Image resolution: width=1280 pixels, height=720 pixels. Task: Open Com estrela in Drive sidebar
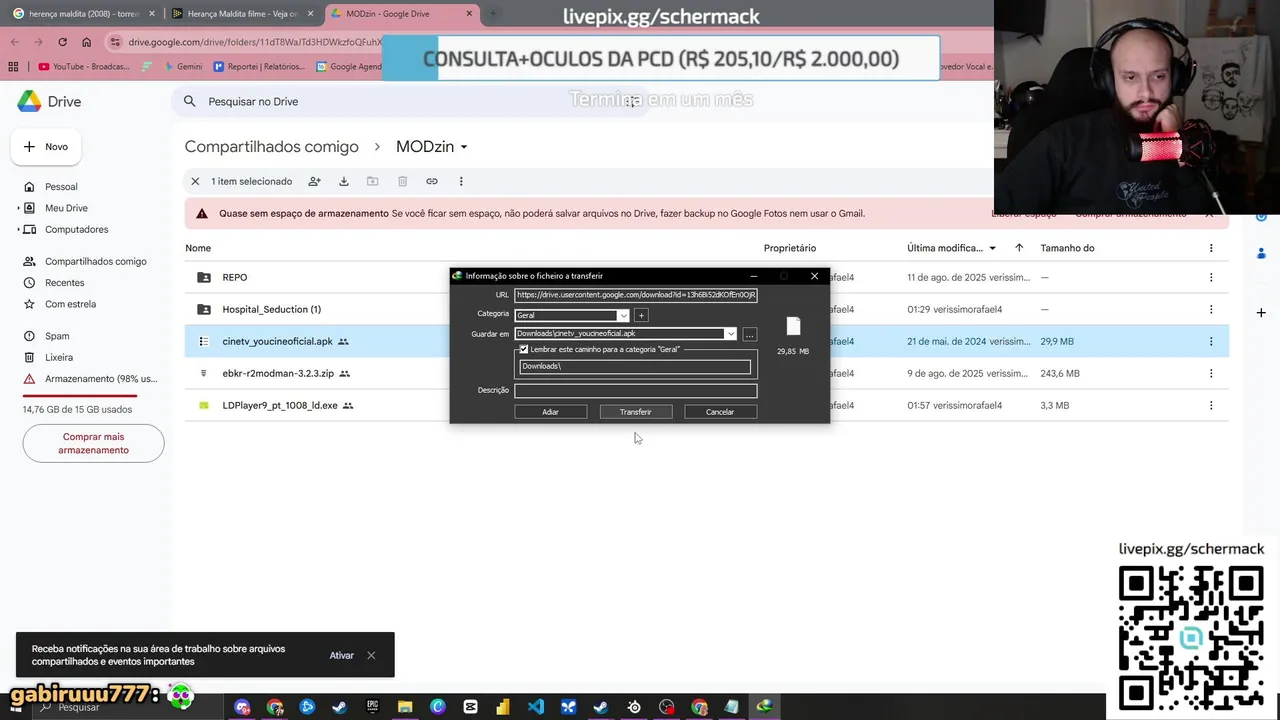click(x=70, y=304)
